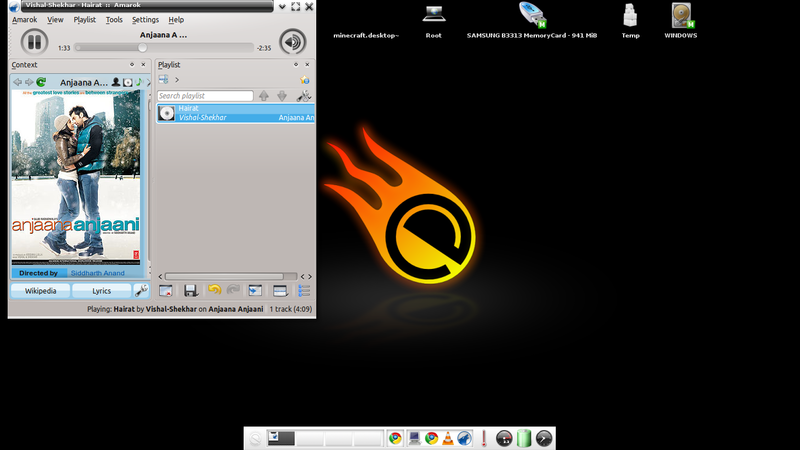The height and width of the screenshot is (450, 800).
Task: Redo the playlist change
Action: tap(233, 290)
